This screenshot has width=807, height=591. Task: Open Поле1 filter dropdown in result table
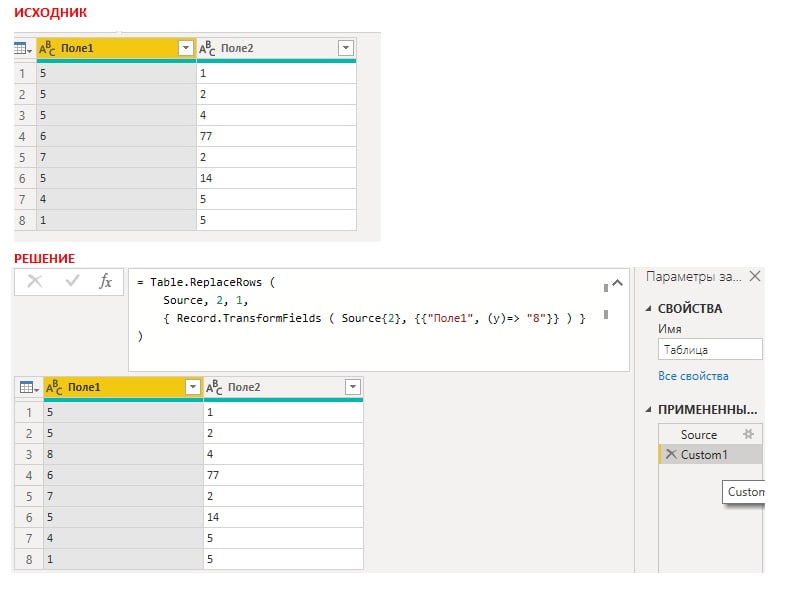[192, 387]
